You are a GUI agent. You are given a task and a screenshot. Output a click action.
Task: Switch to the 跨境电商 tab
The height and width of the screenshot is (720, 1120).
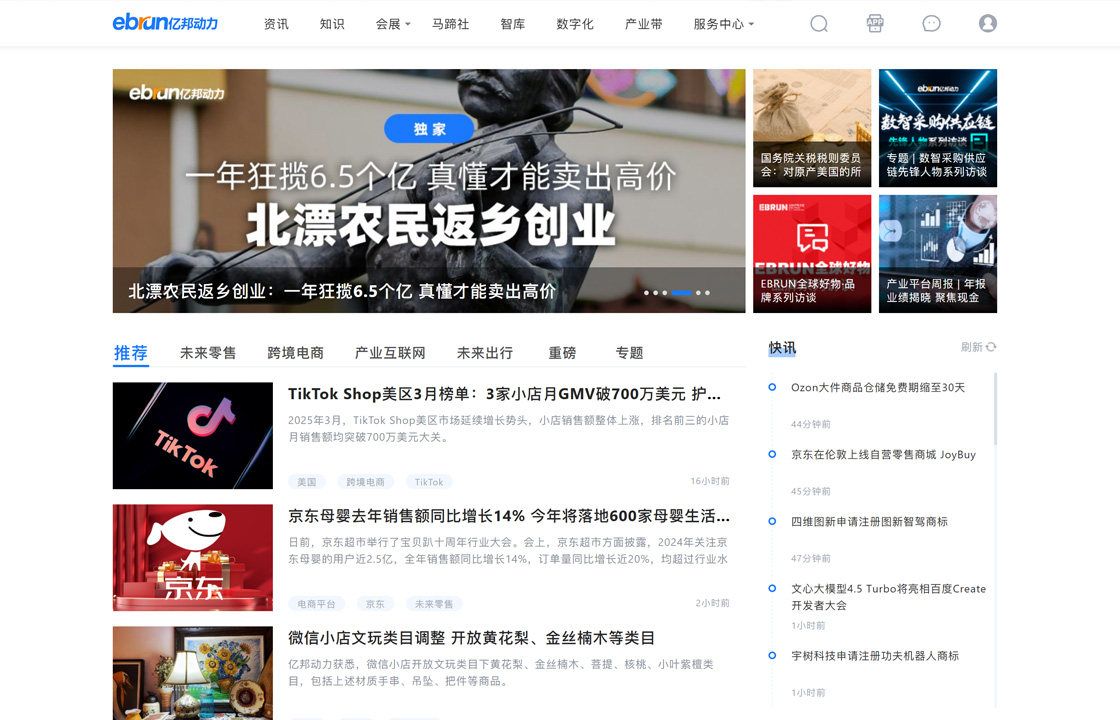(296, 353)
